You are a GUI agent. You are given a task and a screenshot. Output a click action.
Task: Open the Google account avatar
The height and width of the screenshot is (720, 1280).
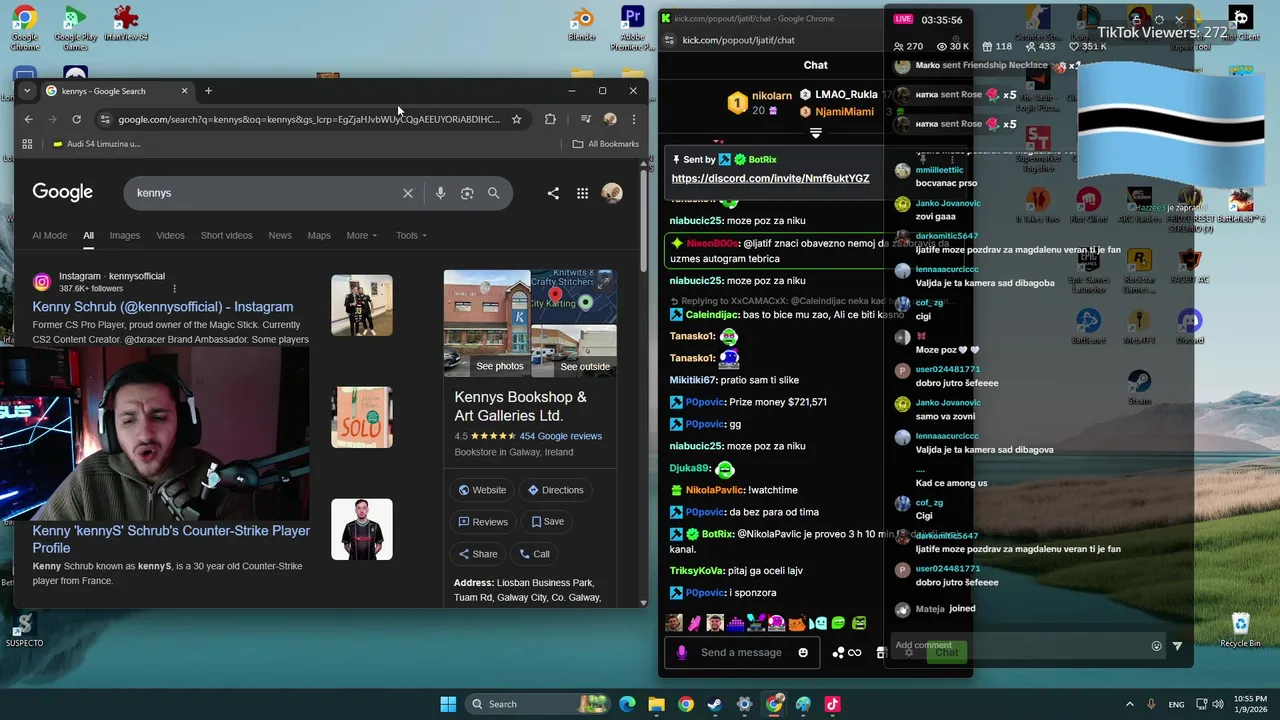click(612, 193)
